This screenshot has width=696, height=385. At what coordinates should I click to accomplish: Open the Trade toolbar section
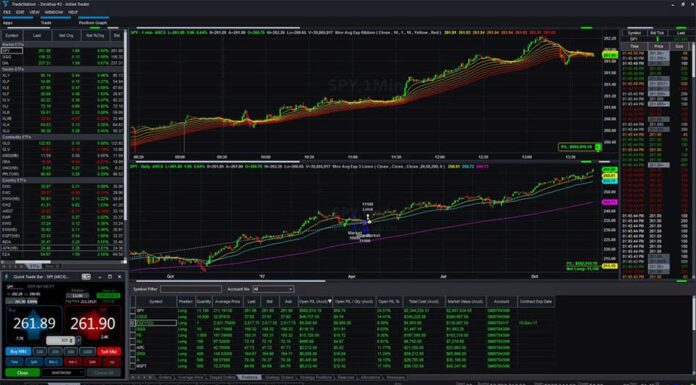[46, 22]
